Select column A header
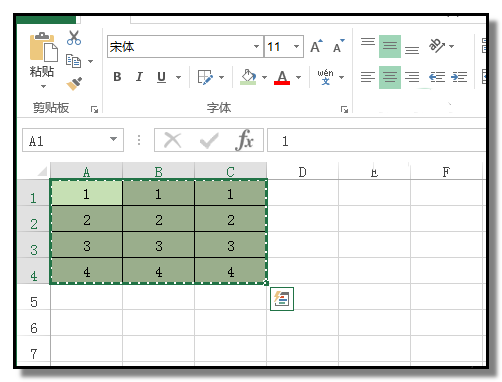Viewport: 502px width, 382px height. (86, 171)
